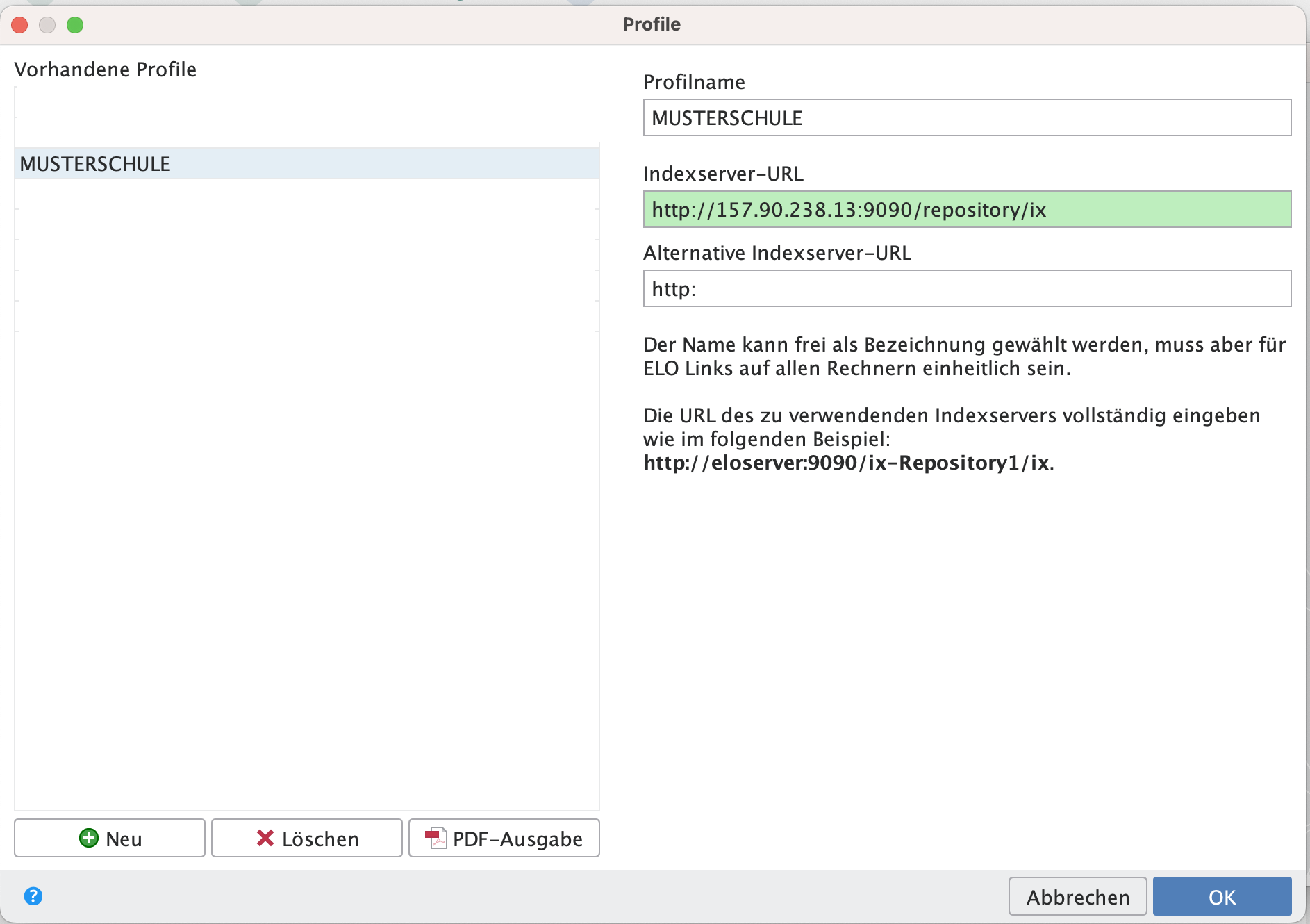The width and height of the screenshot is (1310, 924).
Task: Click the ELO Links description paragraph
Action: click(x=964, y=356)
